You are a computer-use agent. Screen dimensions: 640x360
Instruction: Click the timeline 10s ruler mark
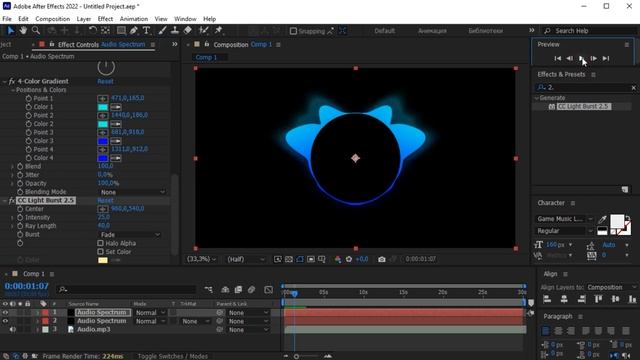pyautogui.click(x=363, y=292)
